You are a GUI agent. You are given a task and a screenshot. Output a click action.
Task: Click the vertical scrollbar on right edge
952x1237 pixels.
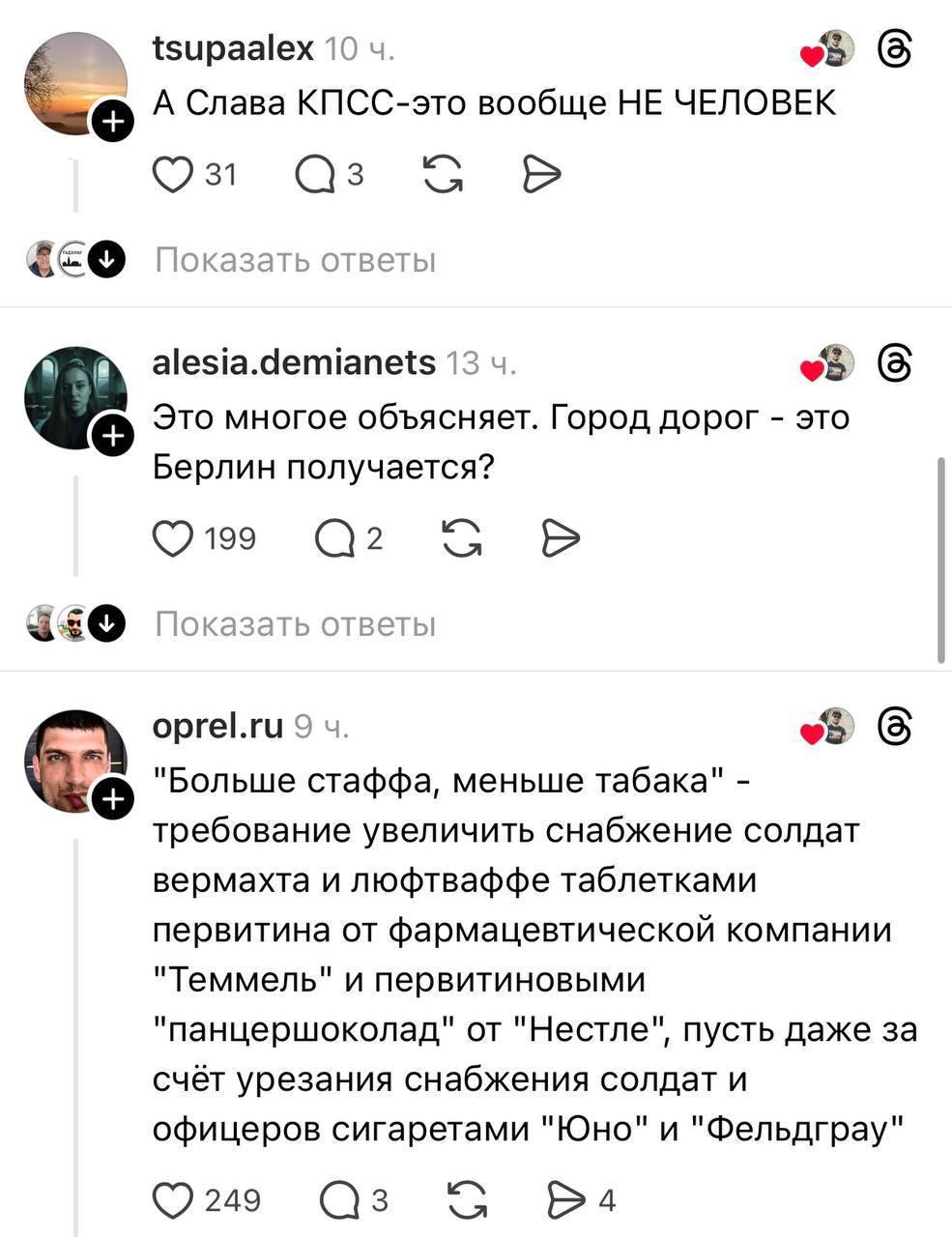click(x=941, y=561)
